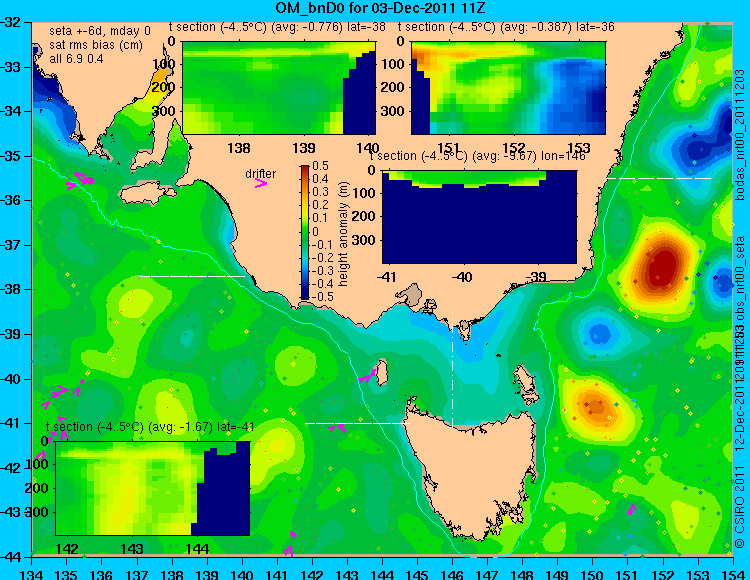Select the -0.2 tick on the colorbar

(322, 257)
